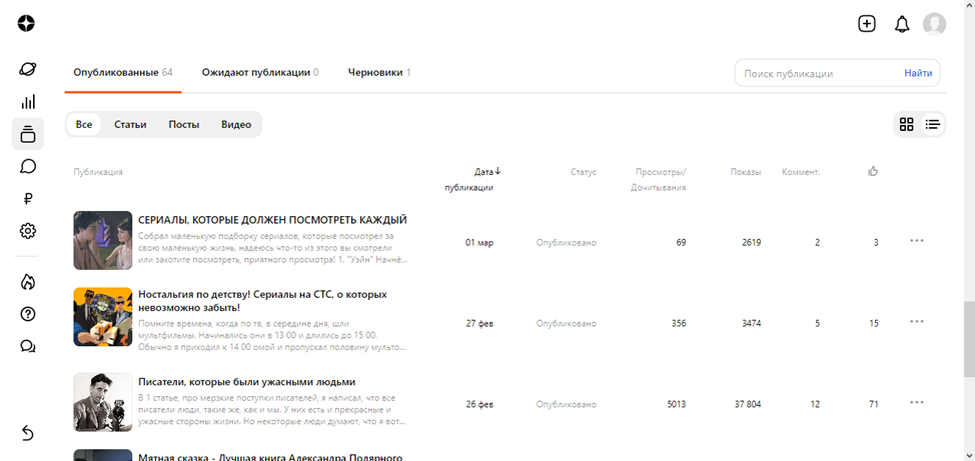Click the impressions value 37 804
Screen dimensions: 975x461
pyautogui.click(x=747, y=404)
